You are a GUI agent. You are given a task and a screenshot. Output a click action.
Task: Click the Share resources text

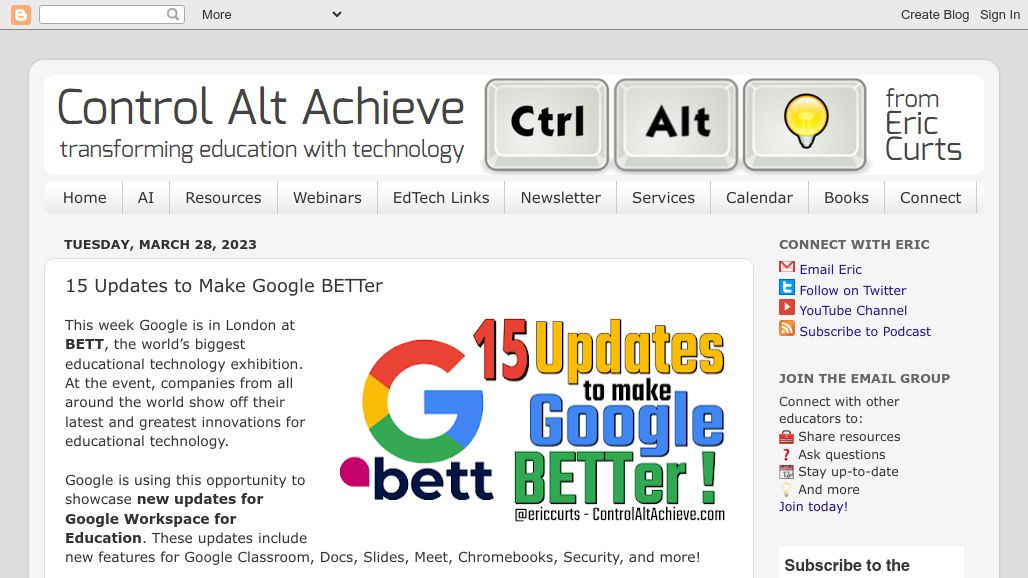coord(849,436)
